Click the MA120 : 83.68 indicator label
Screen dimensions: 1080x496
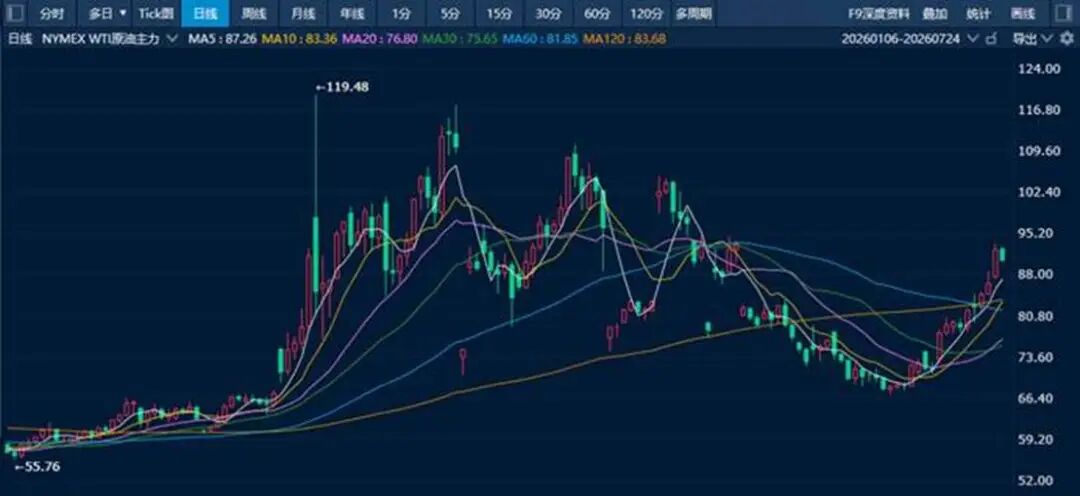(624, 39)
